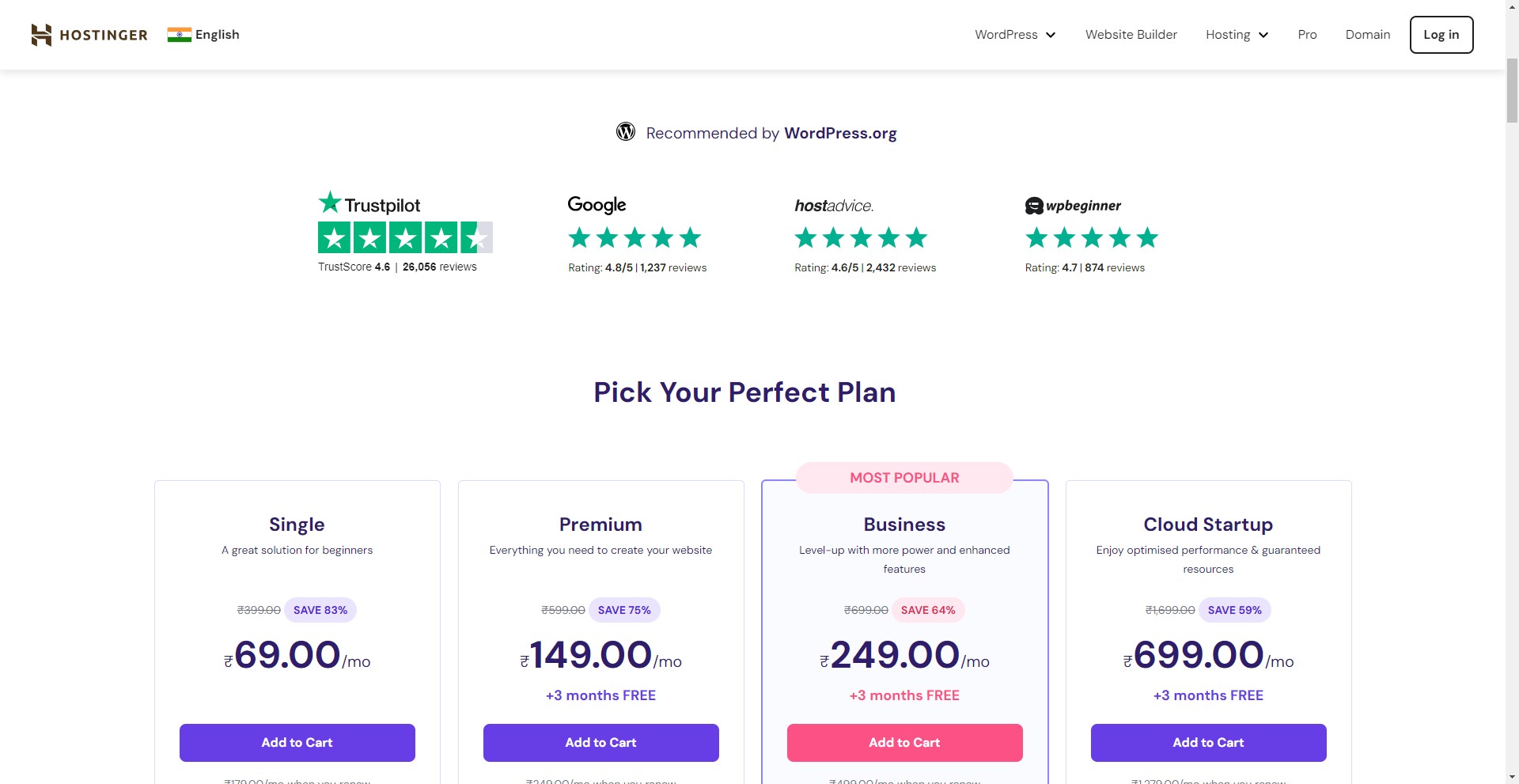Click the WordPress circular logo icon
The width and height of the screenshot is (1519, 784).
(626, 132)
